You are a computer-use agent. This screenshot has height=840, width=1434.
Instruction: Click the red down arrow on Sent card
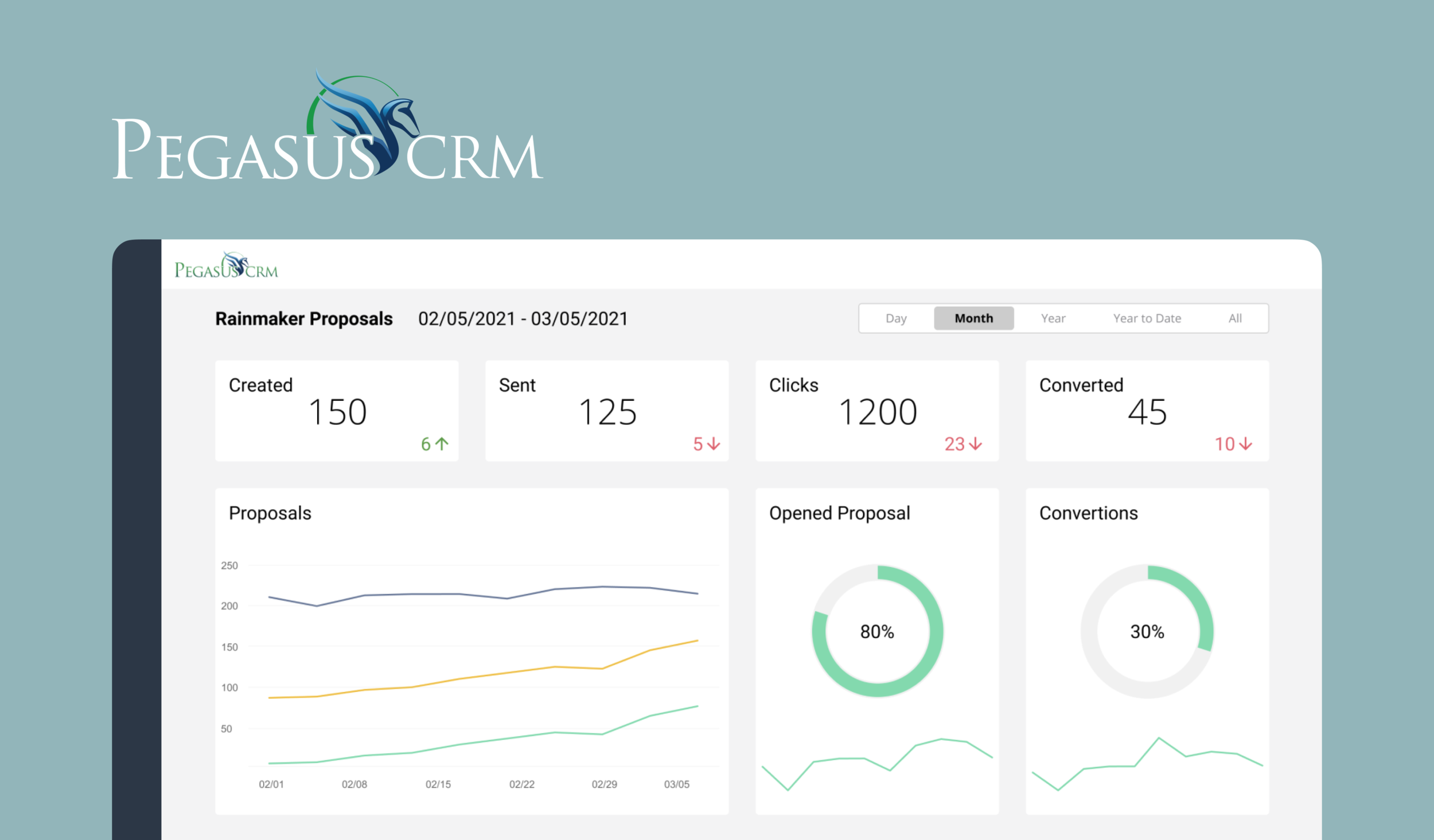click(x=713, y=444)
